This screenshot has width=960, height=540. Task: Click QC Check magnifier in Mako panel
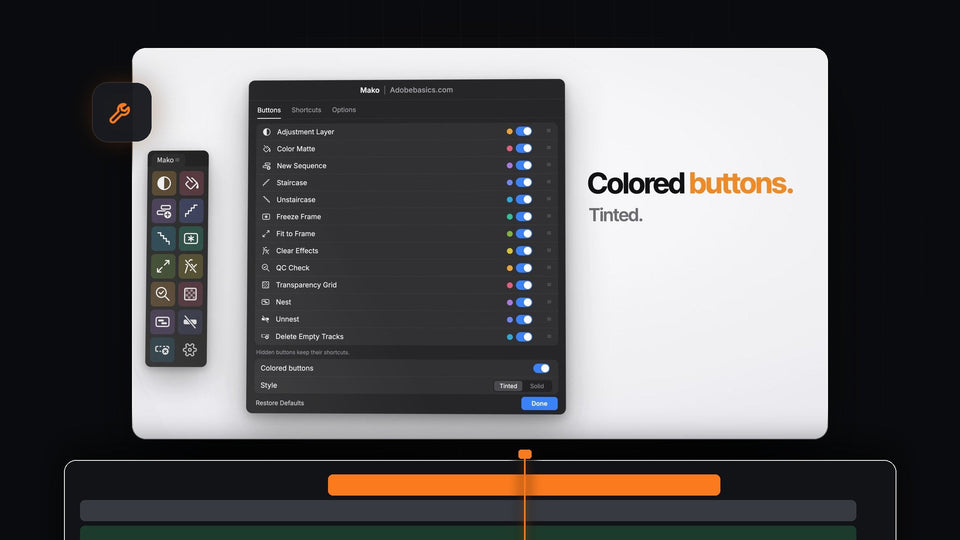163,294
